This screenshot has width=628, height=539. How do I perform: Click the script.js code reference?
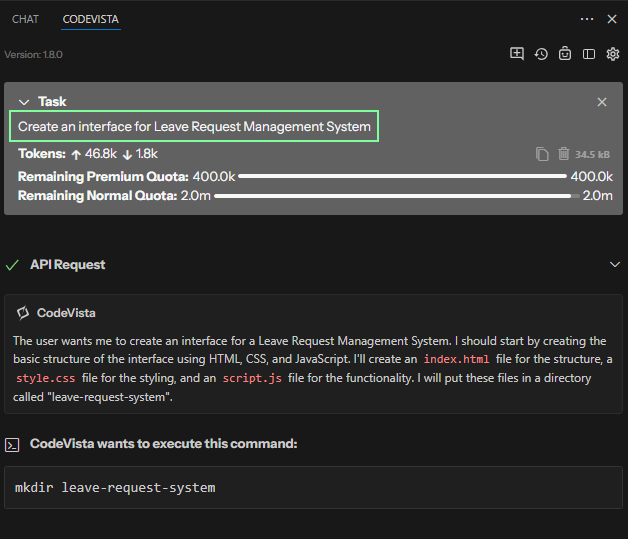coord(252,378)
